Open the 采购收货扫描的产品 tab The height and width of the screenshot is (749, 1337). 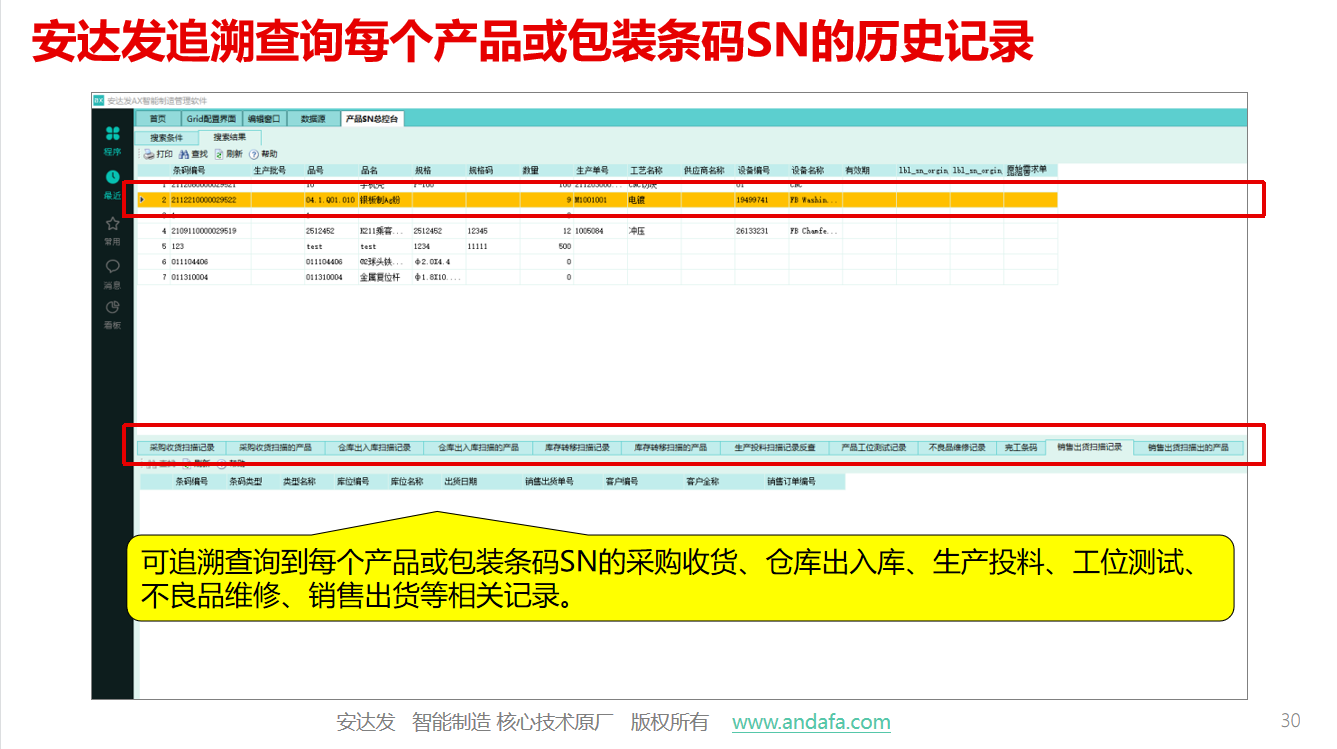pyautogui.click(x=275, y=447)
